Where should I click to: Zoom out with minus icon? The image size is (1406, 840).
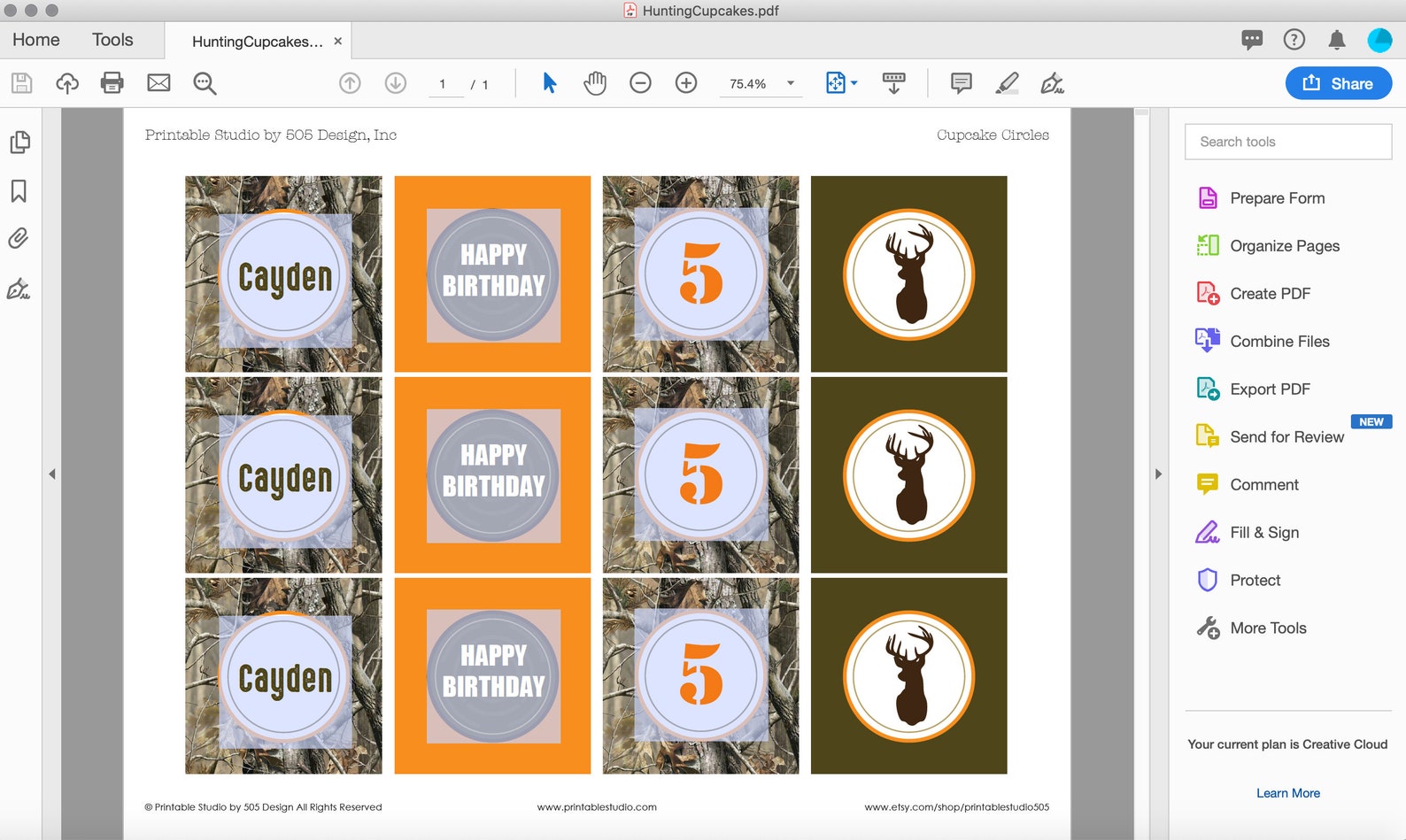click(x=640, y=83)
